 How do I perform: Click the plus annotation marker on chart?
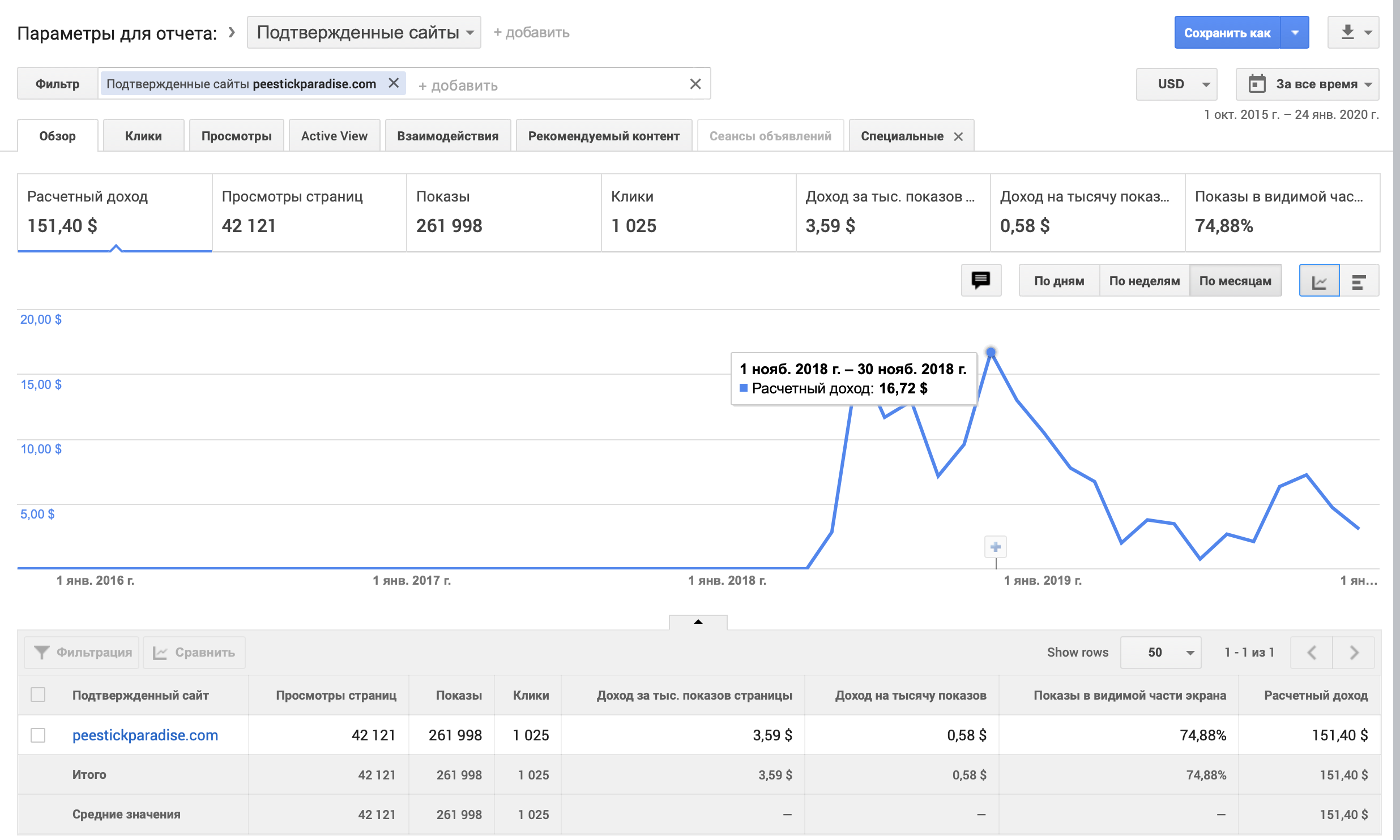point(996,547)
